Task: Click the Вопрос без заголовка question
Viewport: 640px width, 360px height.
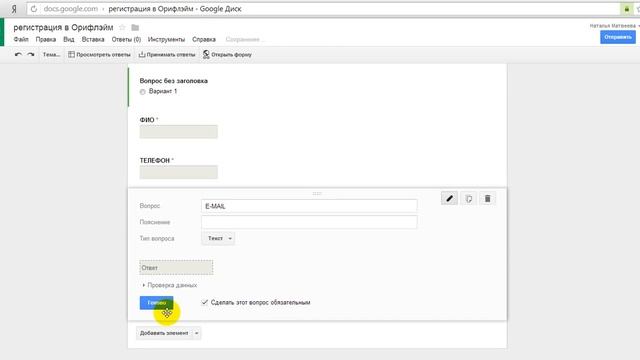Action: pyautogui.click(x=173, y=81)
